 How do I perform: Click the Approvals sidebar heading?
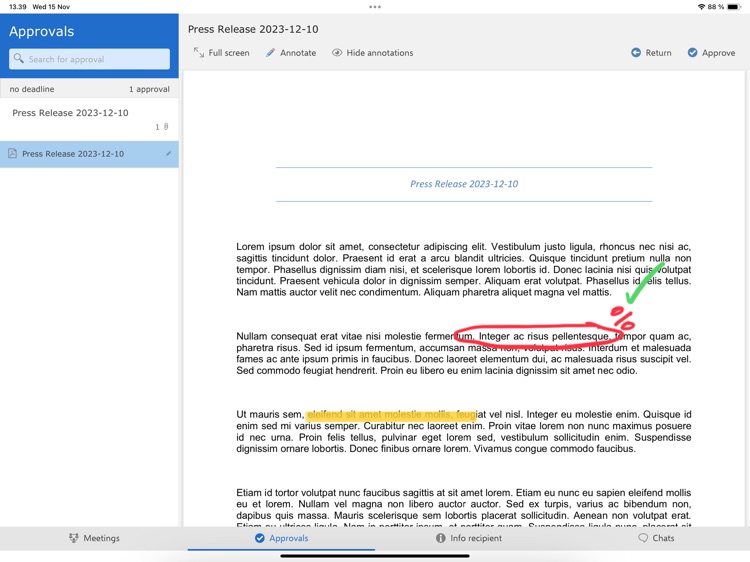[42, 31]
